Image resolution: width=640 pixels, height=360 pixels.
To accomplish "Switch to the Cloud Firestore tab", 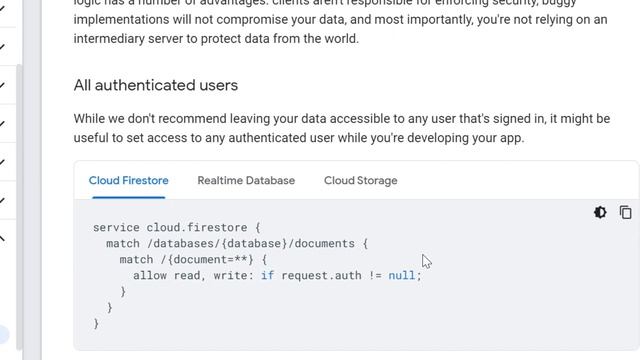I will 129,180.
